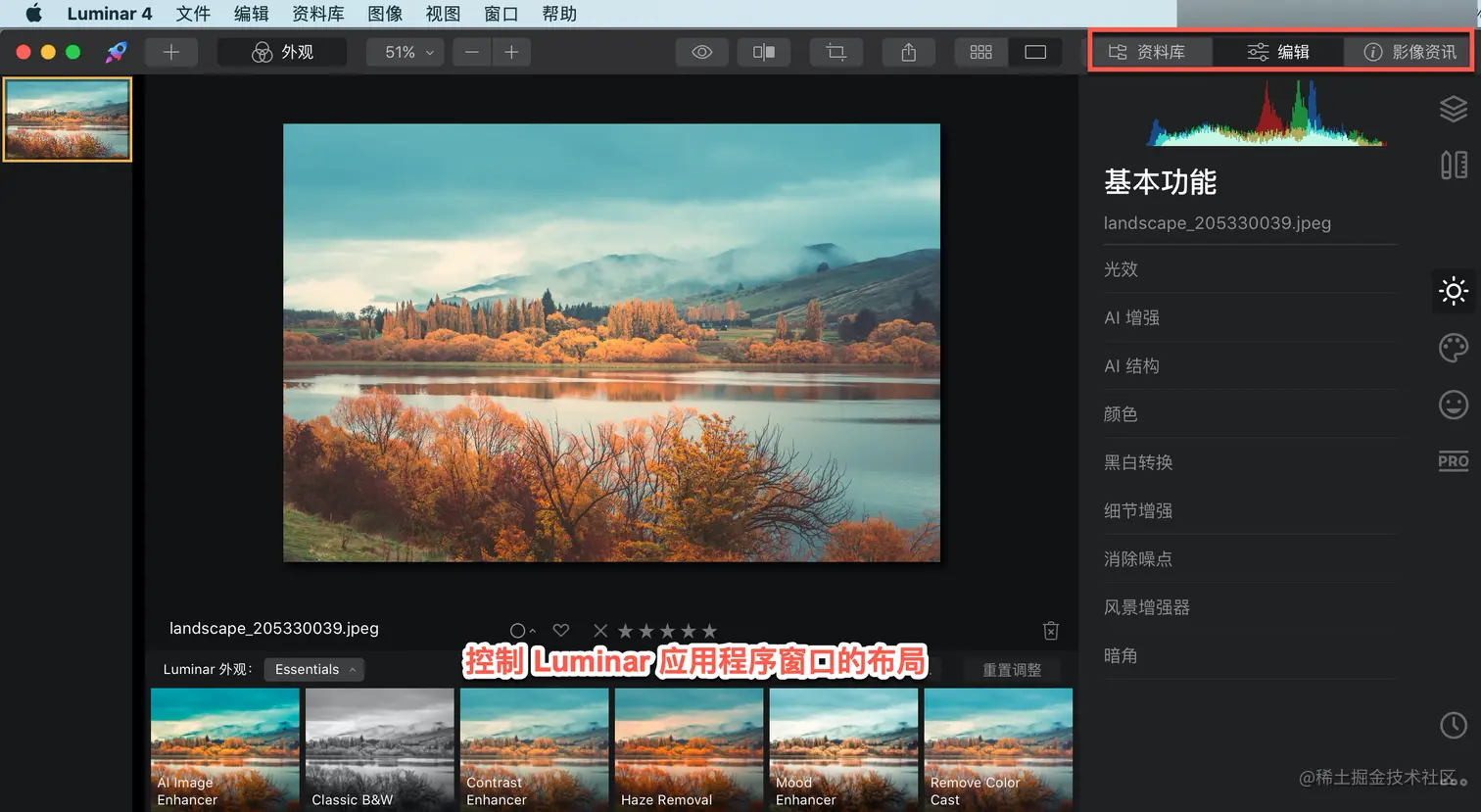Apply the Classic B&W look
This screenshot has height=812, width=1481.
click(x=380, y=749)
